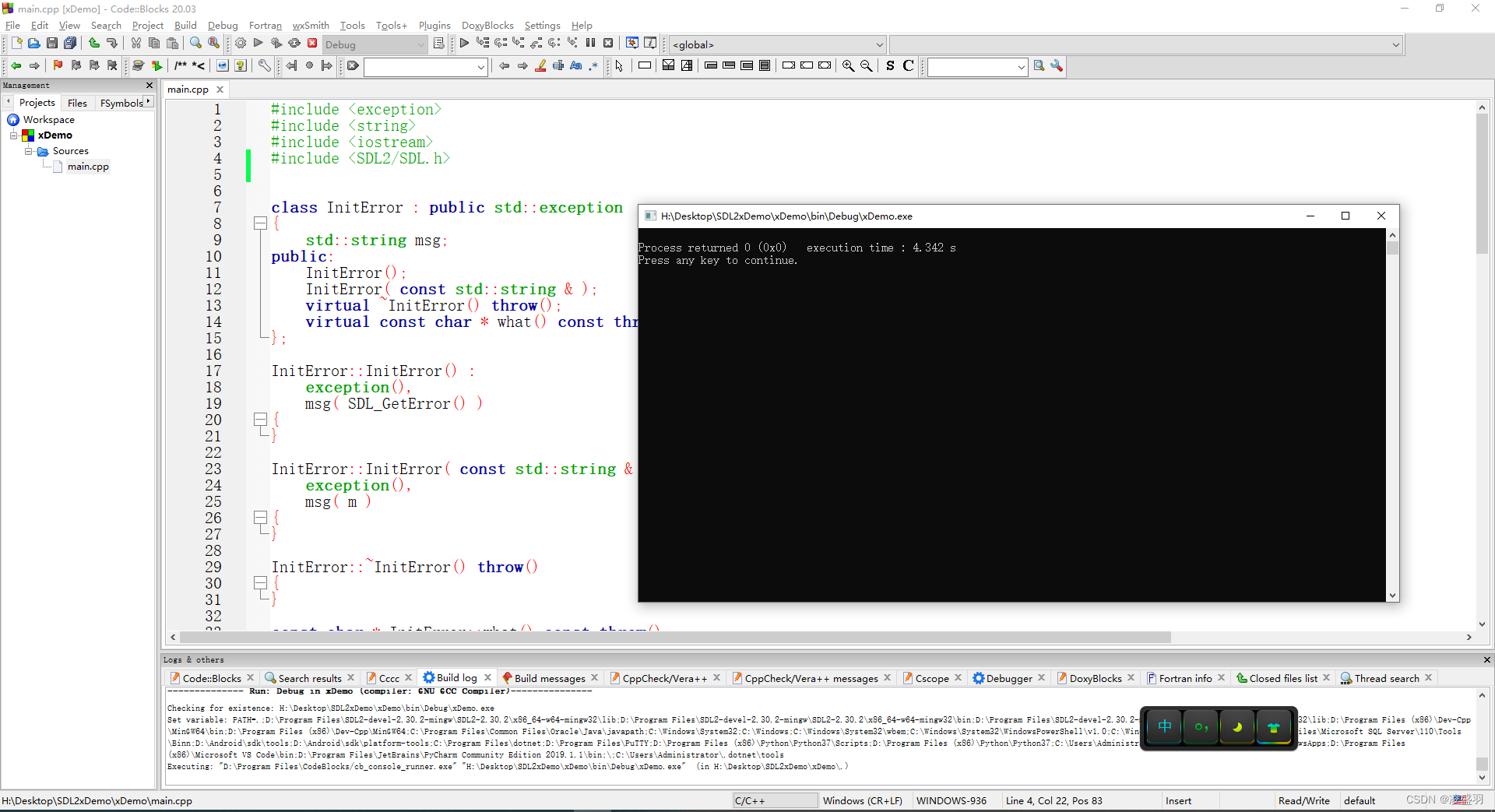This screenshot has width=1495, height=812.
Task: Toggle a bookmark with the red flag
Action: click(58, 66)
